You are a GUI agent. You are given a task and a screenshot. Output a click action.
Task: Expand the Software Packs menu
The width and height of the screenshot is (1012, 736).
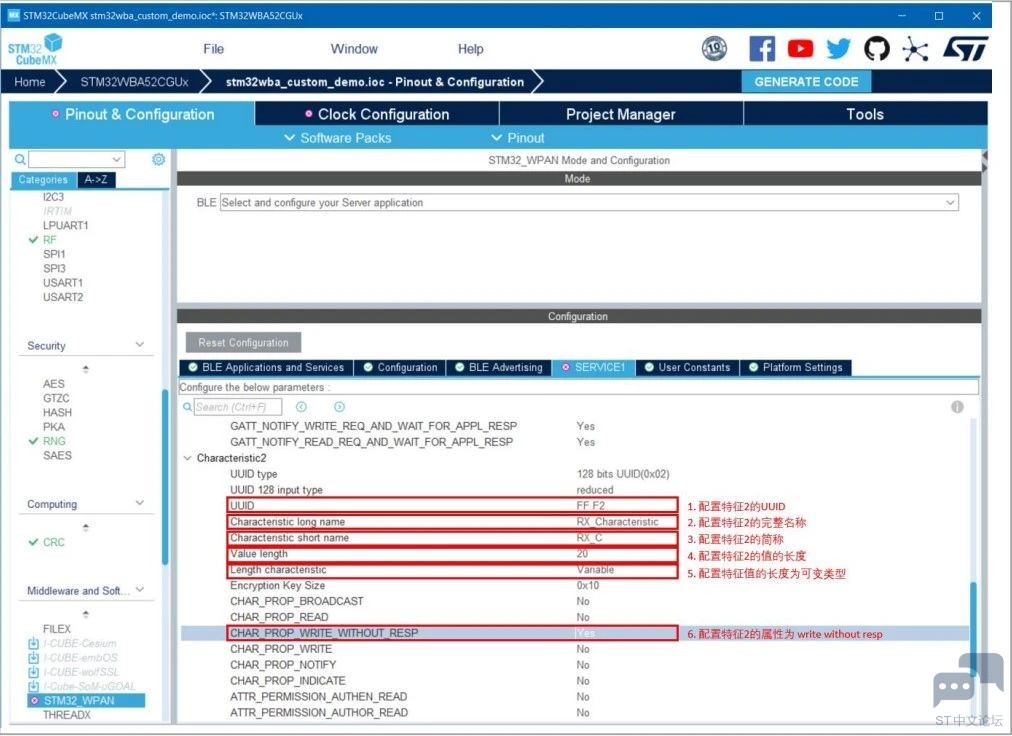coord(338,138)
